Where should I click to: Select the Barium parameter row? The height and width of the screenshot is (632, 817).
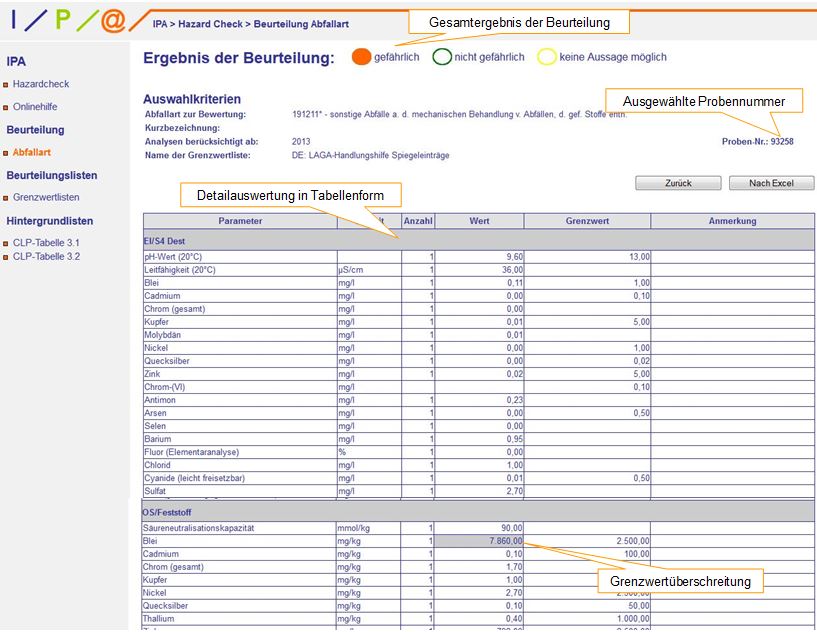coord(479,439)
